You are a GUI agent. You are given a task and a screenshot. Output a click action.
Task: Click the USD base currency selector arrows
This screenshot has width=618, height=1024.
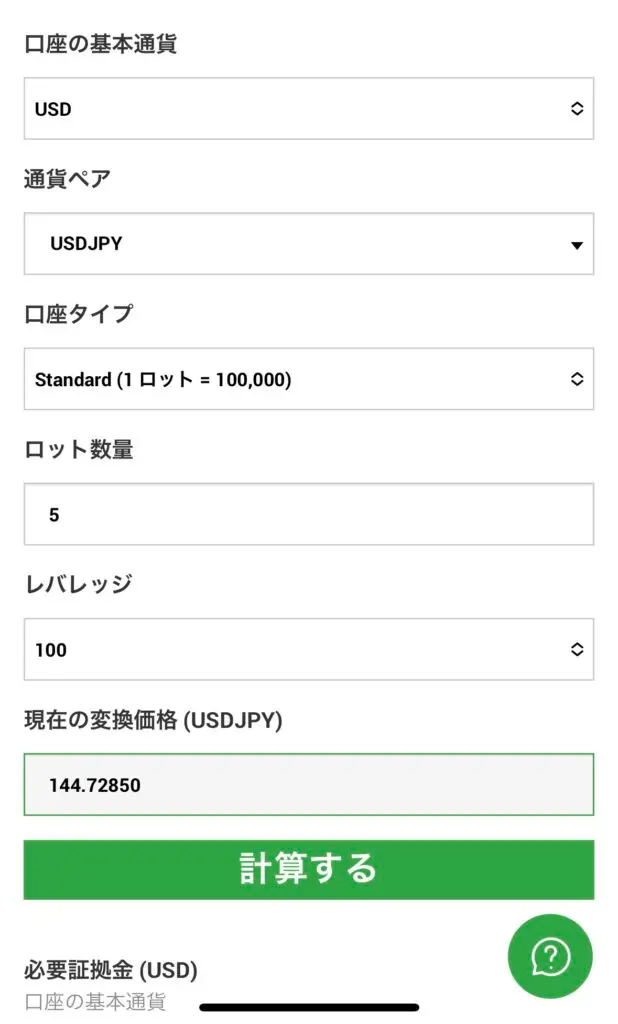[577, 109]
